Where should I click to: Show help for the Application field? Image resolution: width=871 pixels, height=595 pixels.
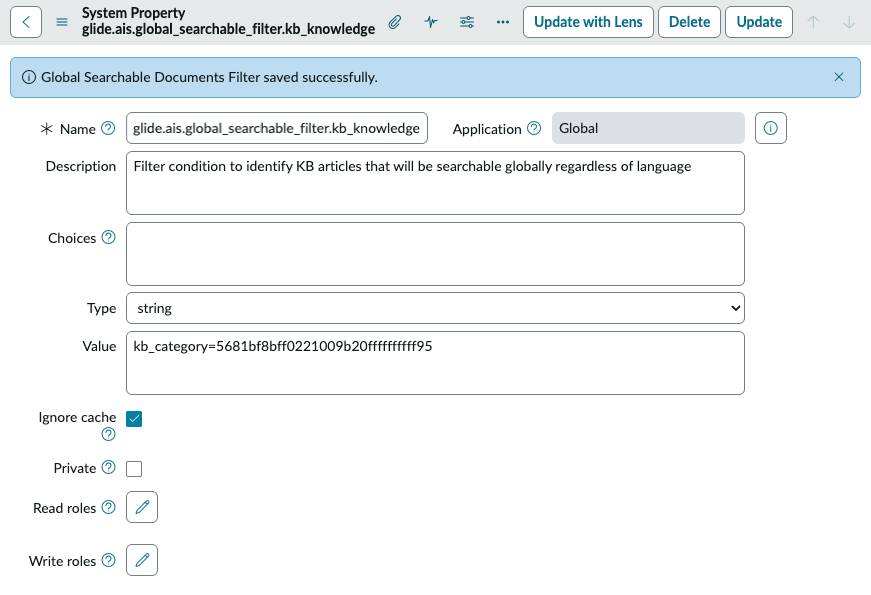pos(534,128)
